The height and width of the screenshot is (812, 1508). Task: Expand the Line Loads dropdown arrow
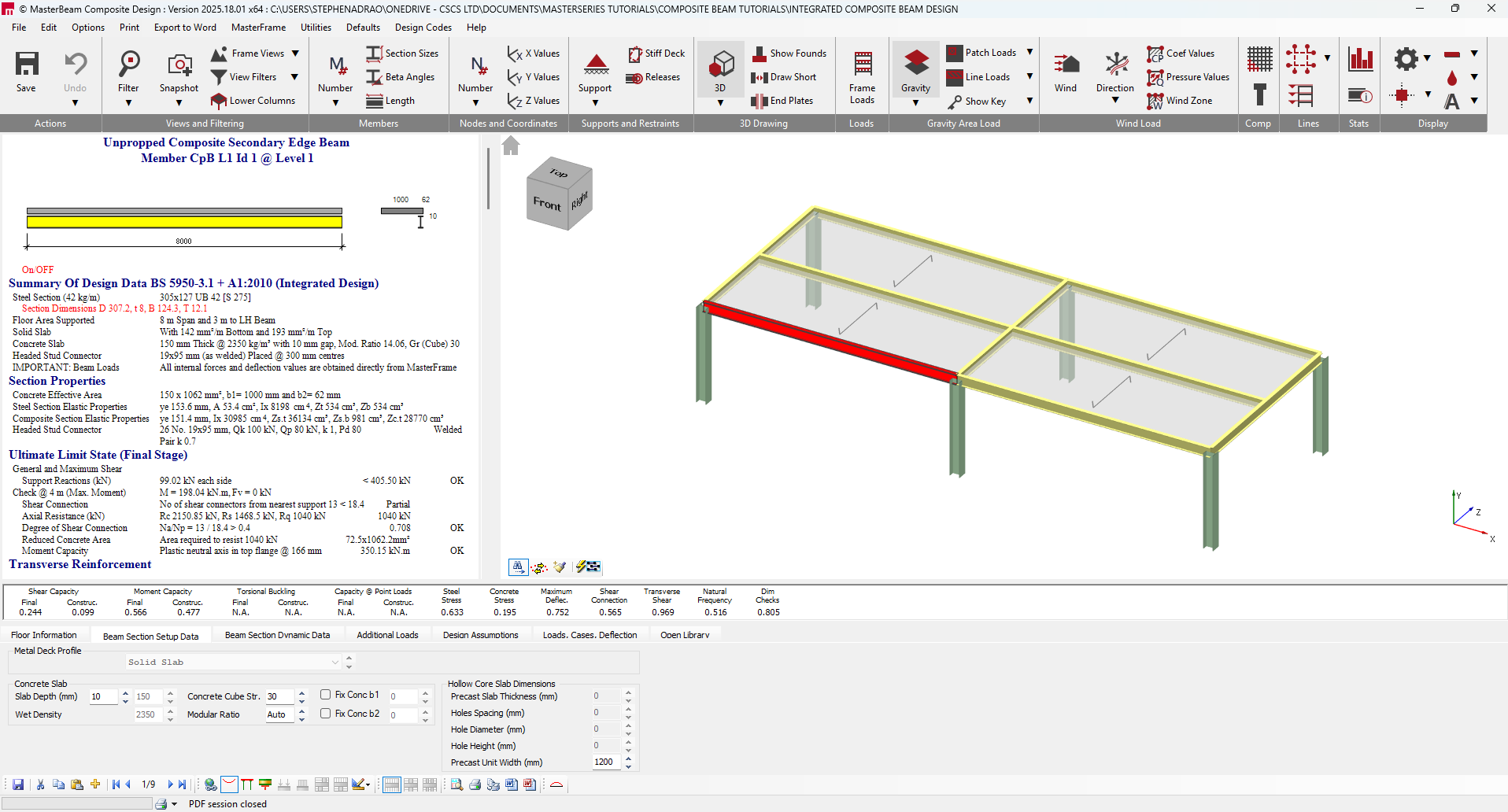click(x=1029, y=77)
